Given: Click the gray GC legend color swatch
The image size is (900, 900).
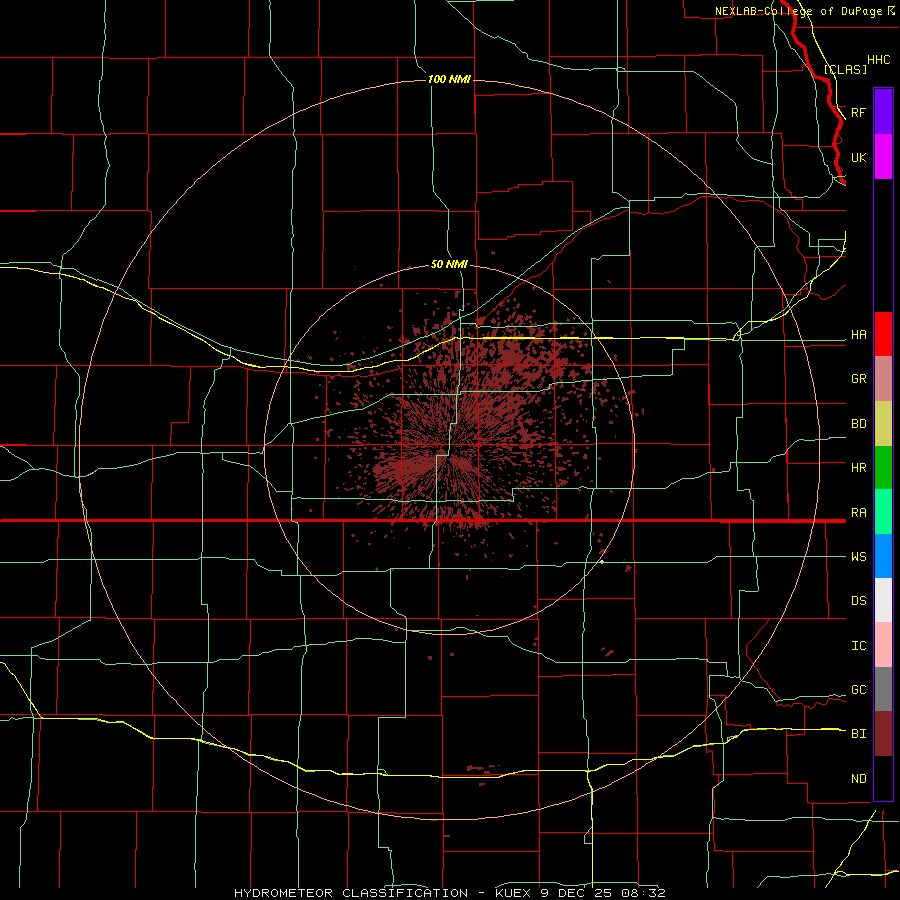Looking at the screenshot, I should point(883,689).
